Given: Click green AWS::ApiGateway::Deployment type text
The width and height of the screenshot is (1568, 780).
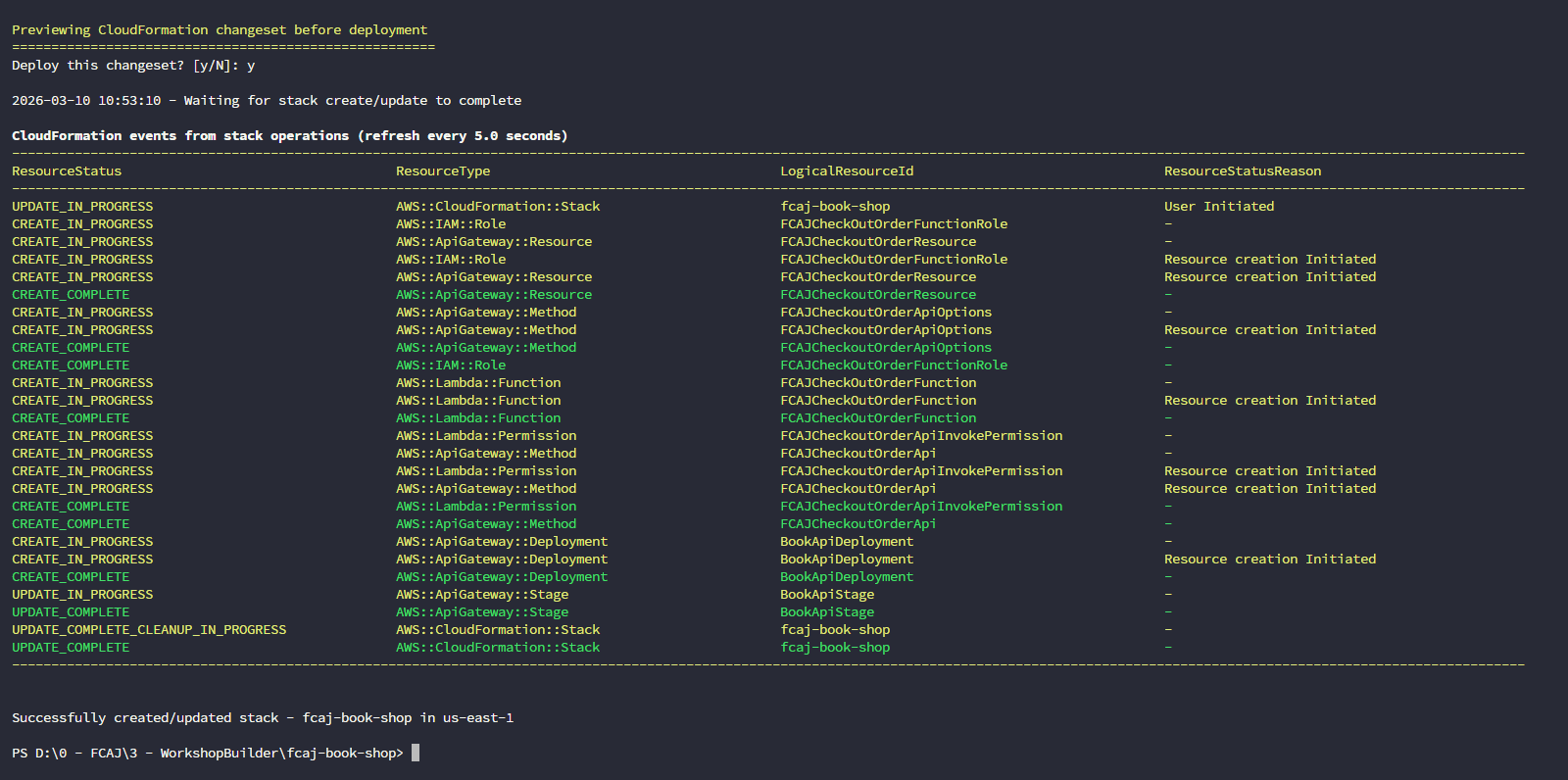Looking at the screenshot, I should [502, 576].
